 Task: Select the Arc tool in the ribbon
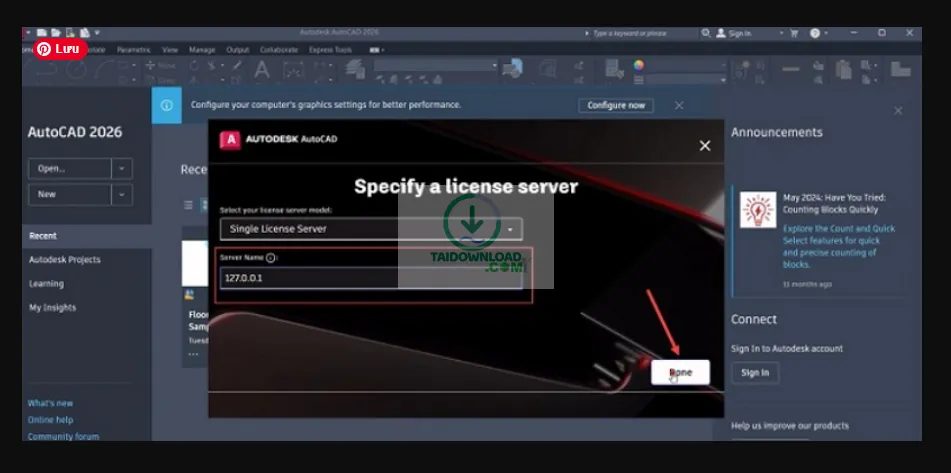[x=106, y=70]
